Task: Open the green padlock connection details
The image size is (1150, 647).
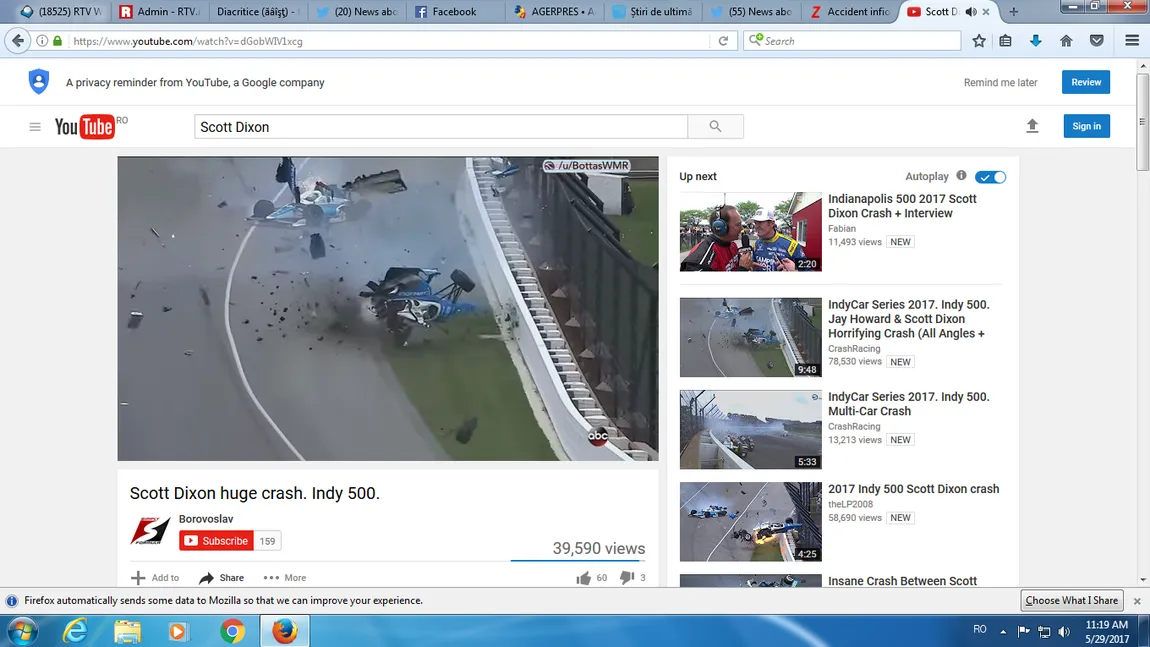Action: [57, 41]
